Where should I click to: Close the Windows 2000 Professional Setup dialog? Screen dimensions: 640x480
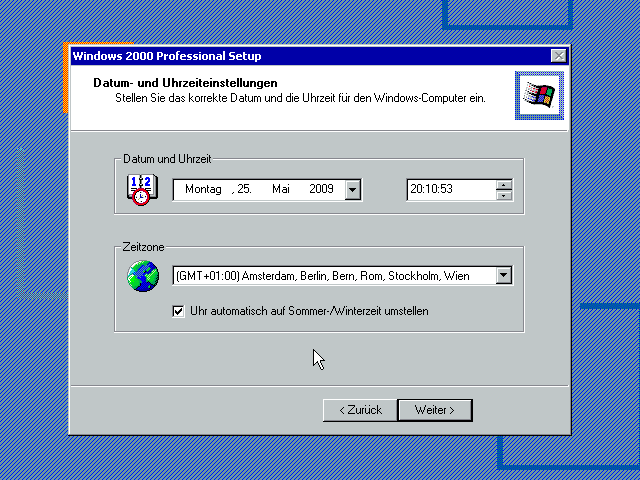[x=559, y=56]
